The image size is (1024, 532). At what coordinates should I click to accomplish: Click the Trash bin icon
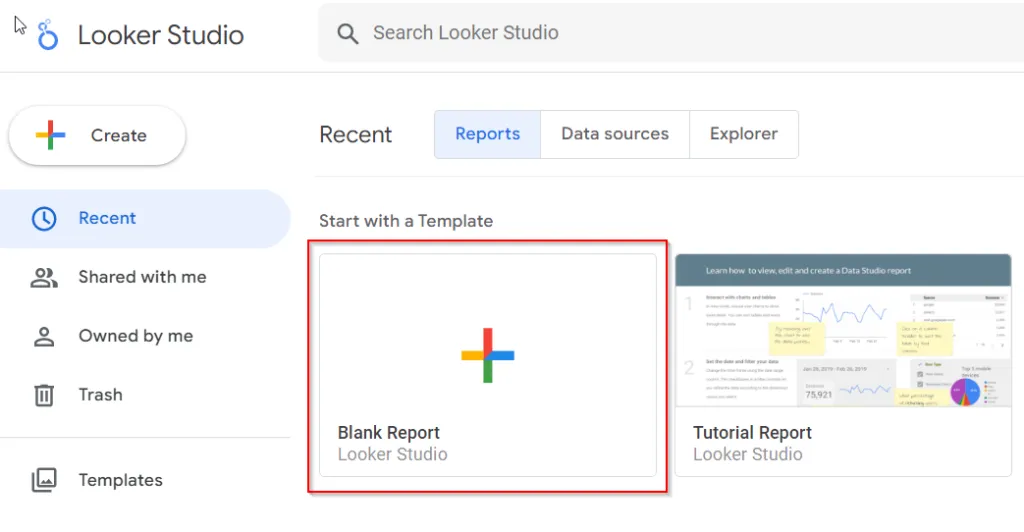coord(44,395)
